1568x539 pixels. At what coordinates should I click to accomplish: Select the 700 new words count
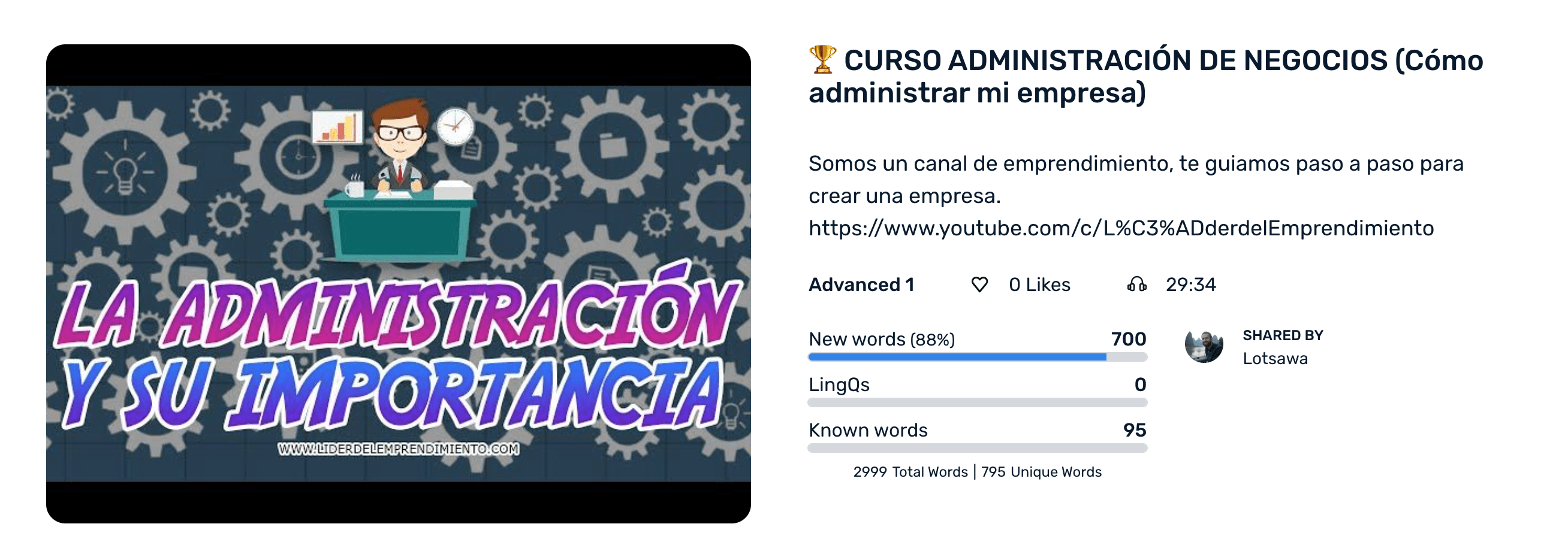point(1128,339)
